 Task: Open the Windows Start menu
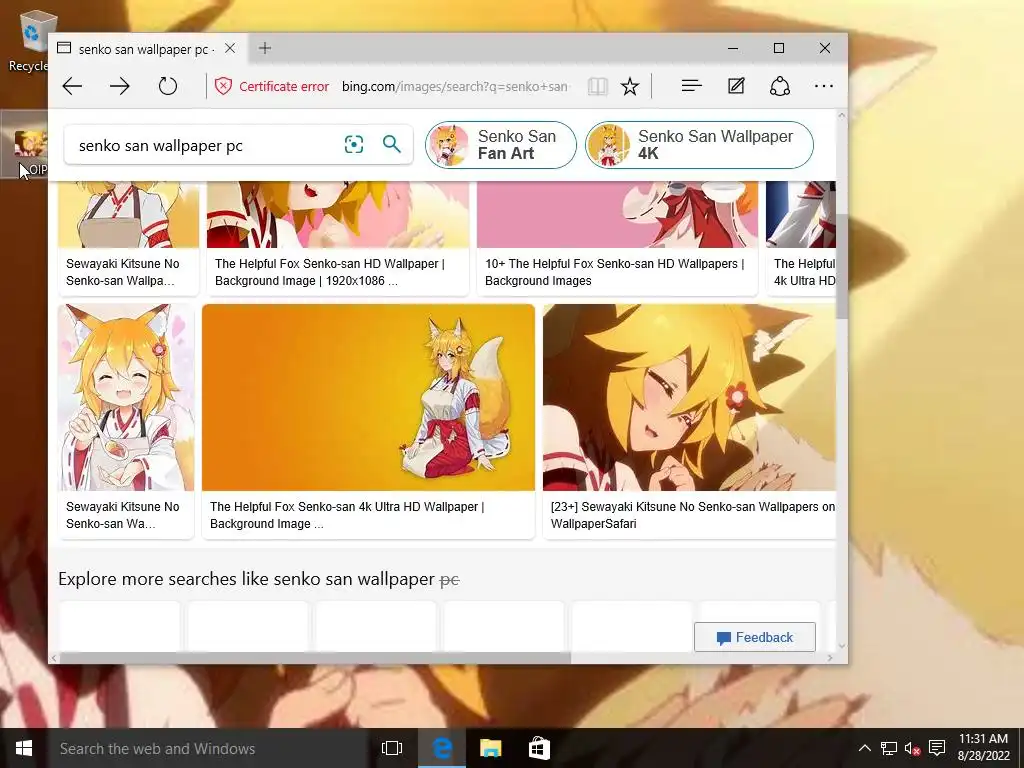click(x=24, y=748)
